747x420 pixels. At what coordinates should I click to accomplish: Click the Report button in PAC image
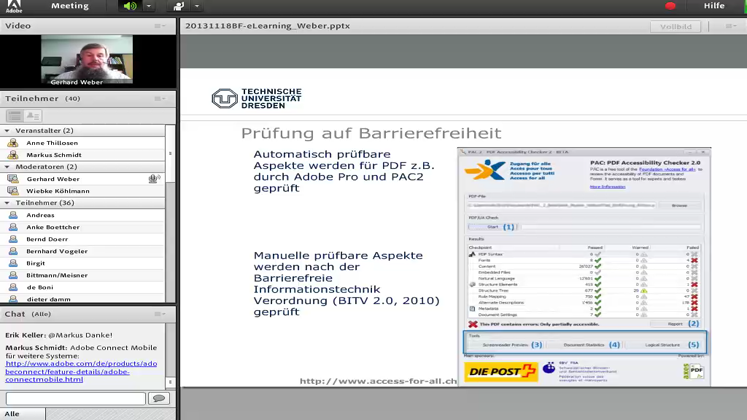coord(675,324)
